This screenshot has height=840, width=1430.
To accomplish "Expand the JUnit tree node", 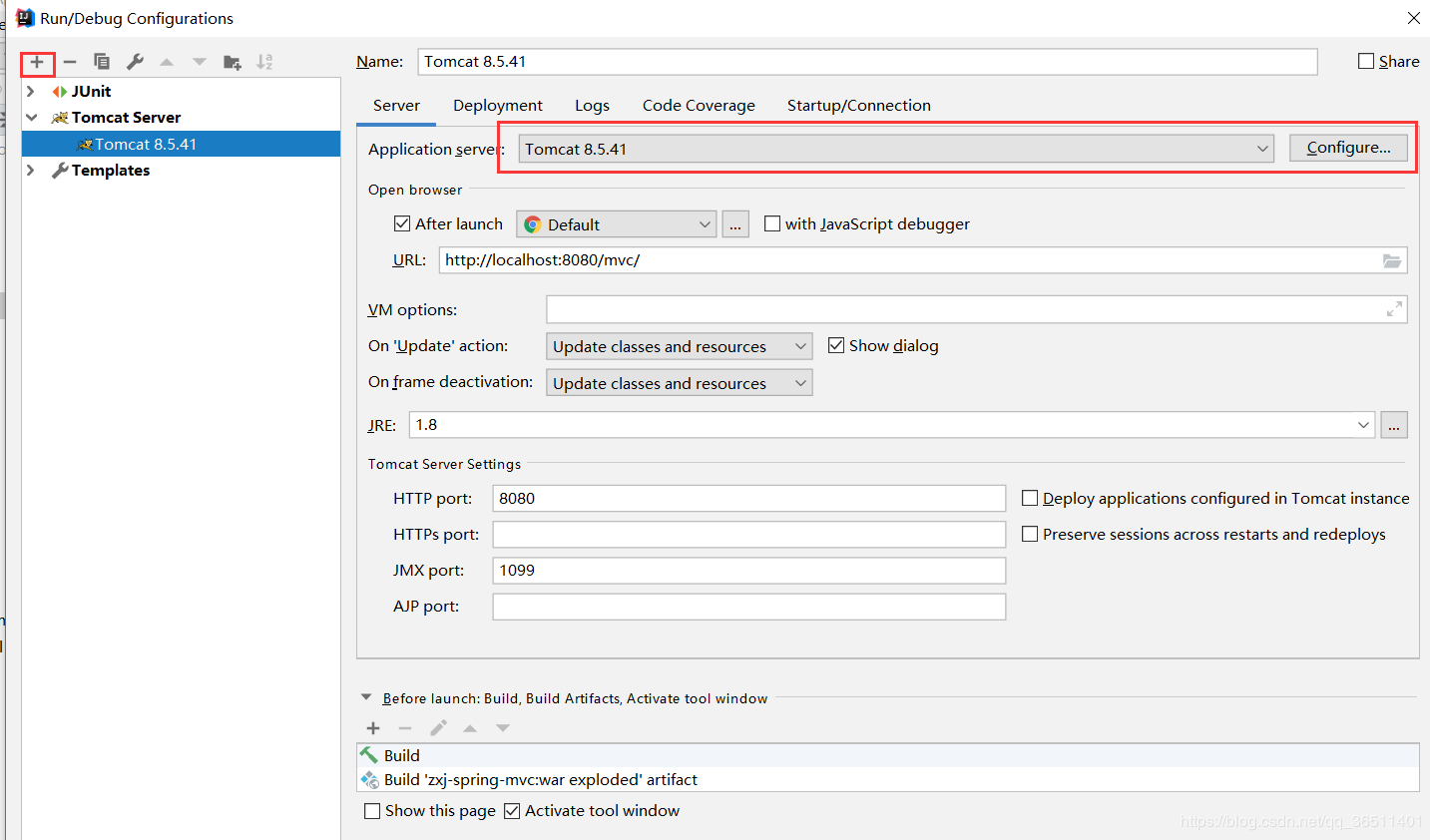I will (x=31, y=91).
